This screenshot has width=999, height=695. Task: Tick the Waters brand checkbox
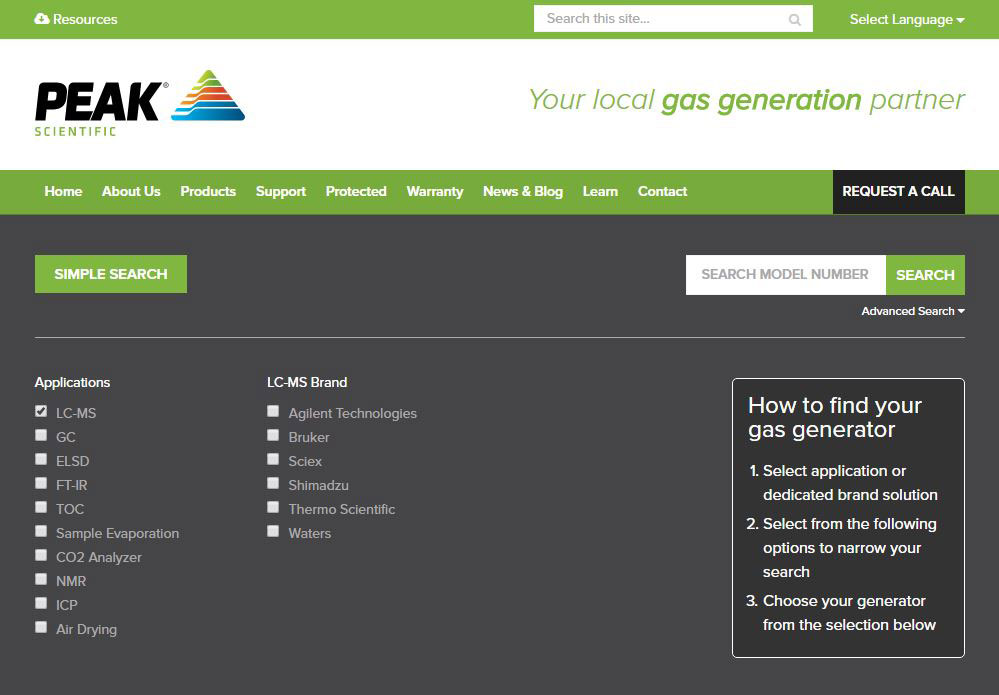[273, 531]
